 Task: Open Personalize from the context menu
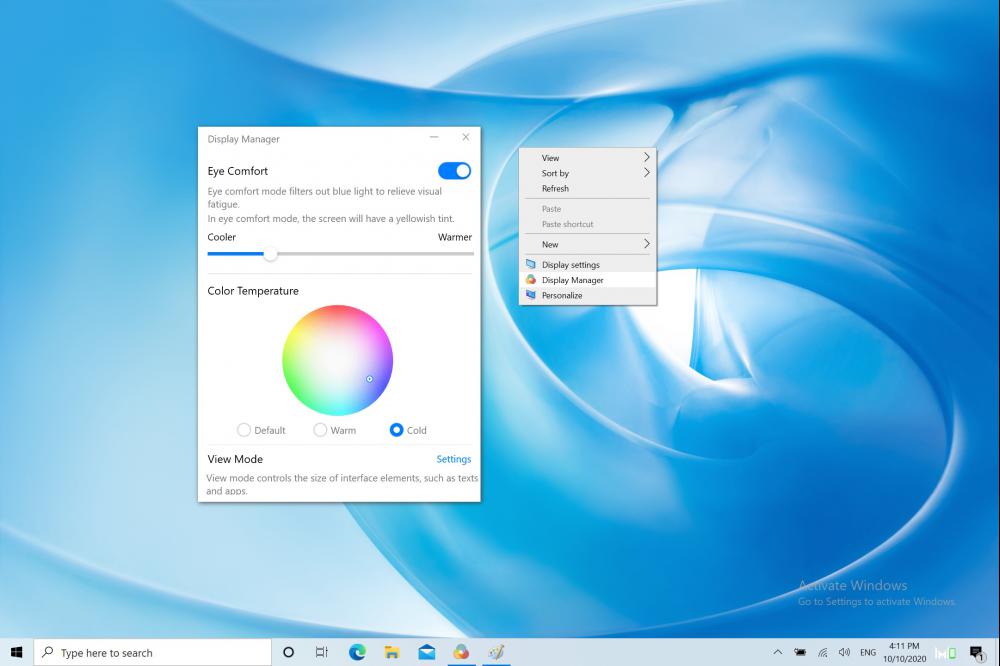tap(587, 295)
